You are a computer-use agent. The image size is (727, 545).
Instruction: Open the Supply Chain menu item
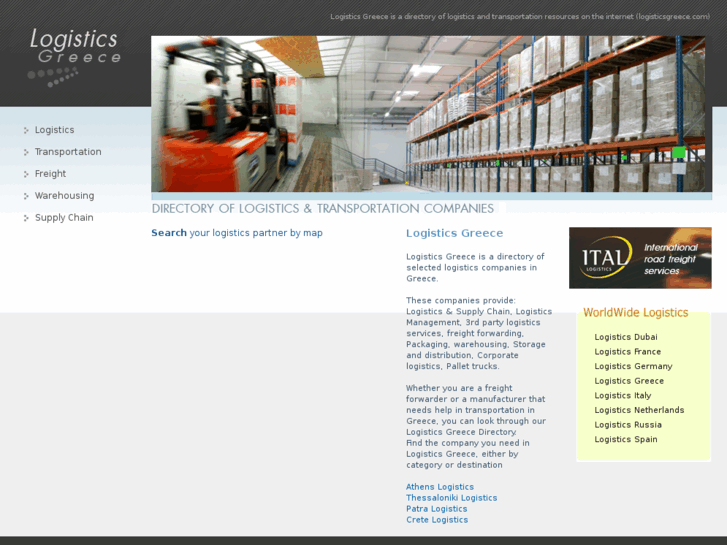(x=64, y=218)
